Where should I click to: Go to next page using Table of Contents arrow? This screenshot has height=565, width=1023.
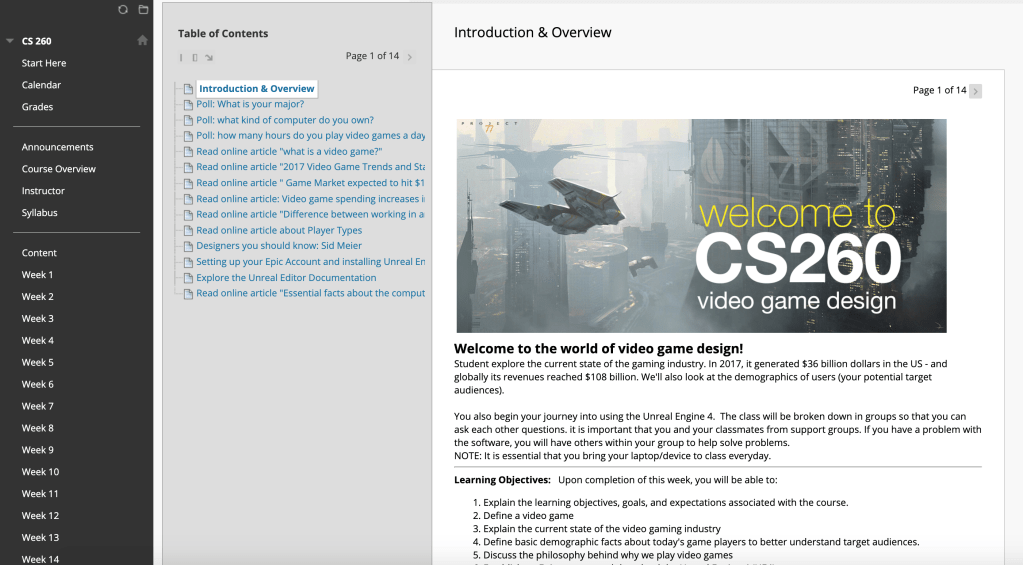(410, 57)
